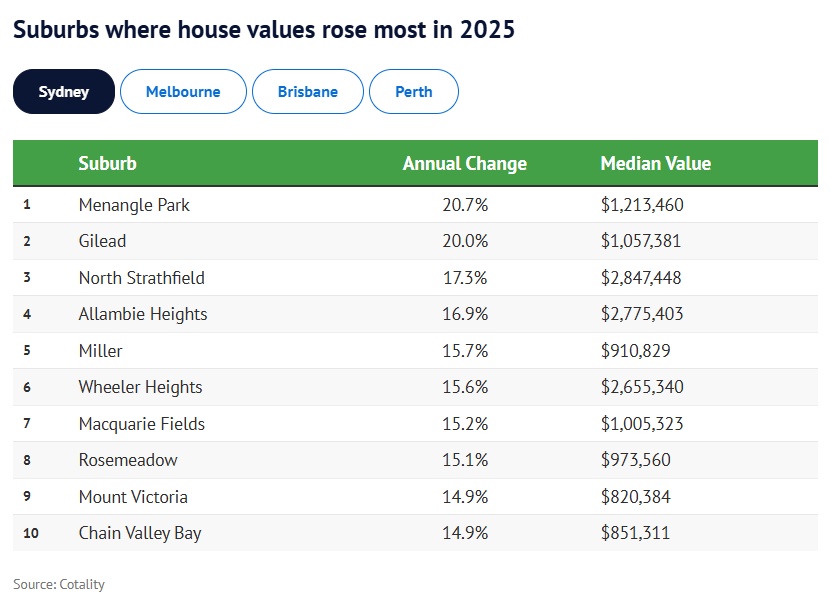Click the $2,847,448 median value
Image resolution: width=831 pixels, height=600 pixels.
coord(642,278)
